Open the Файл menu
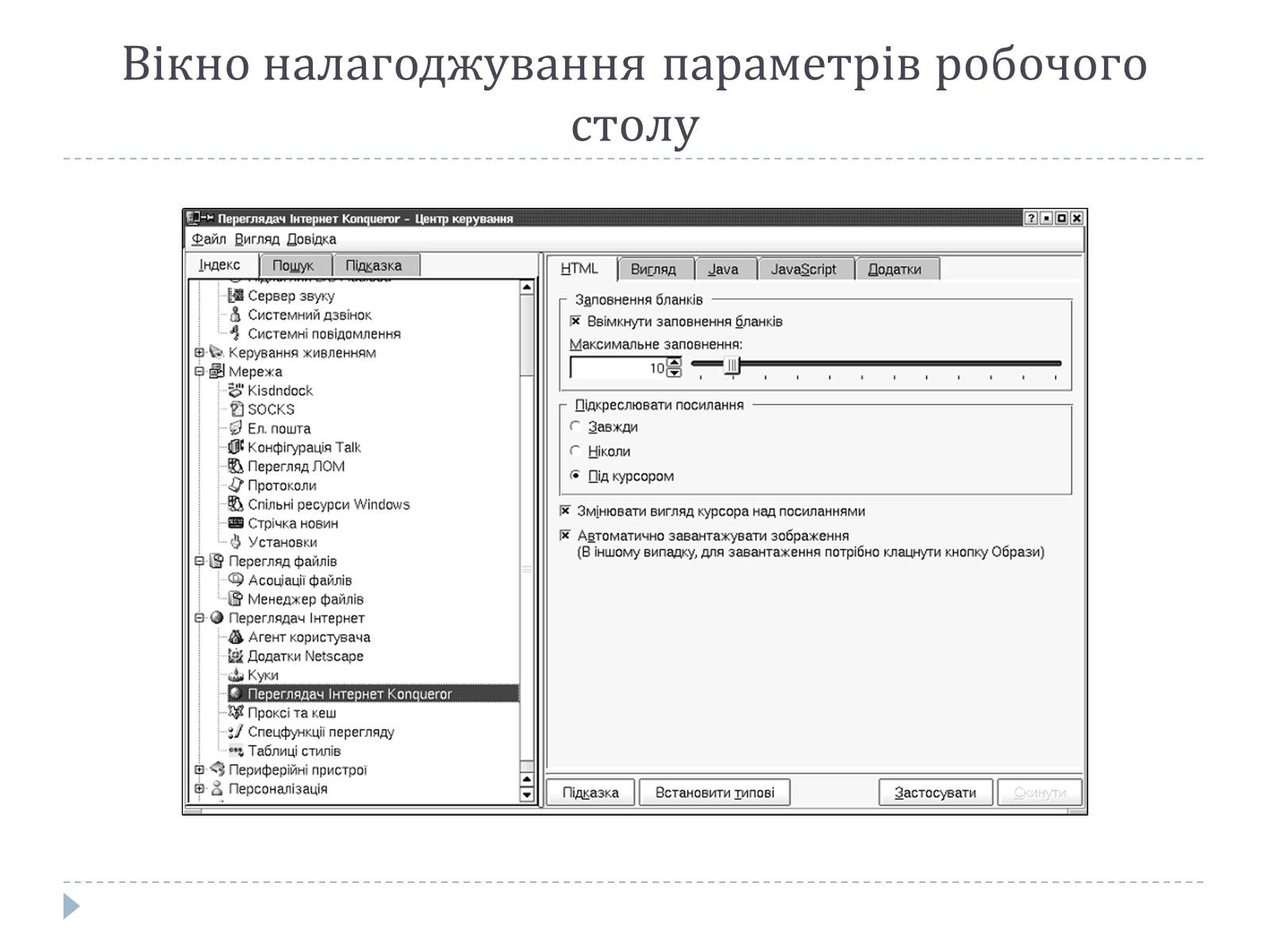Image resolution: width=1270 pixels, height=952 pixels. click(x=209, y=239)
